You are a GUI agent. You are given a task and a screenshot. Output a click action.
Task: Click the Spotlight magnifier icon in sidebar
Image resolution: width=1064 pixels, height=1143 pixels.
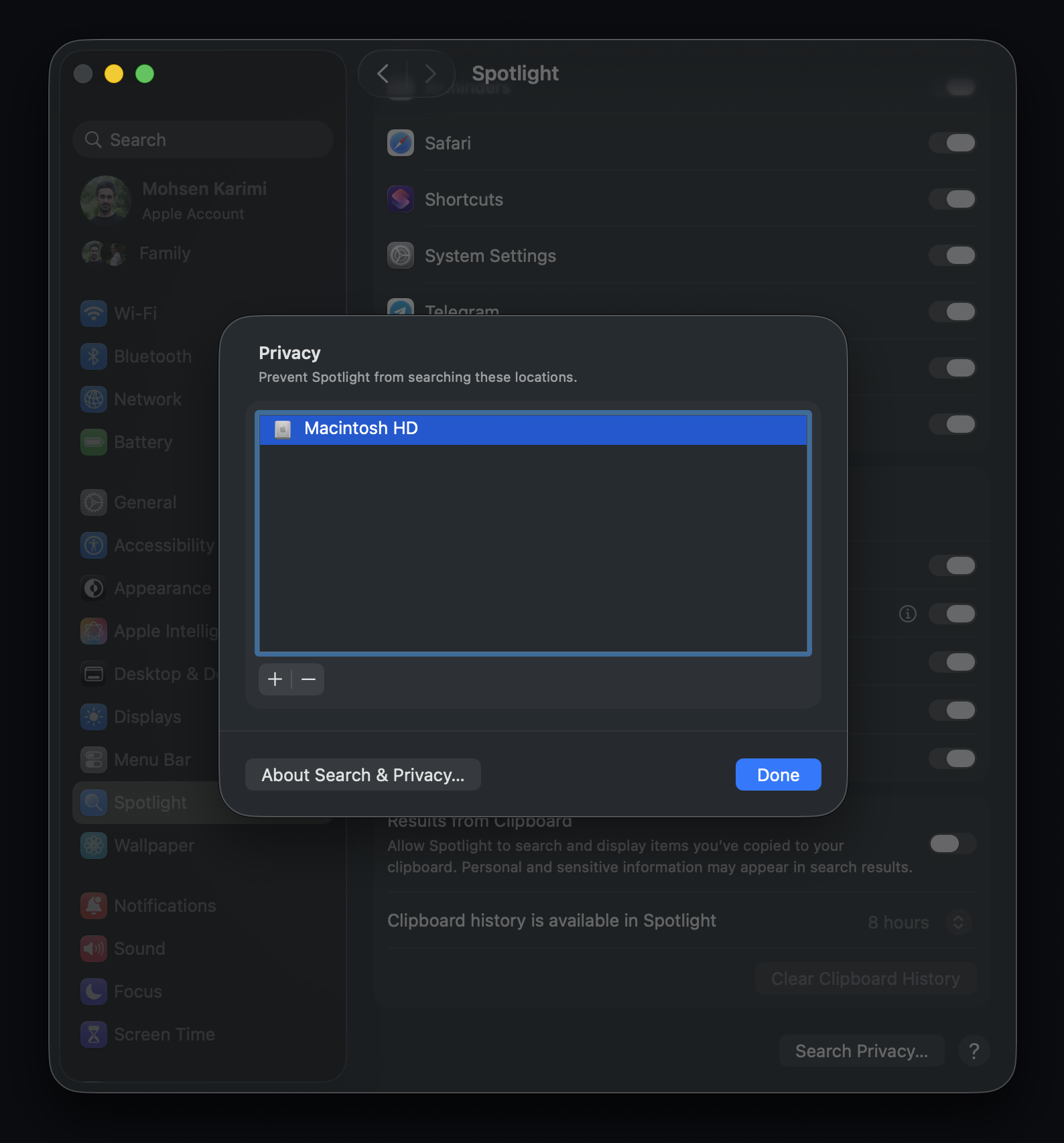[94, 803]
